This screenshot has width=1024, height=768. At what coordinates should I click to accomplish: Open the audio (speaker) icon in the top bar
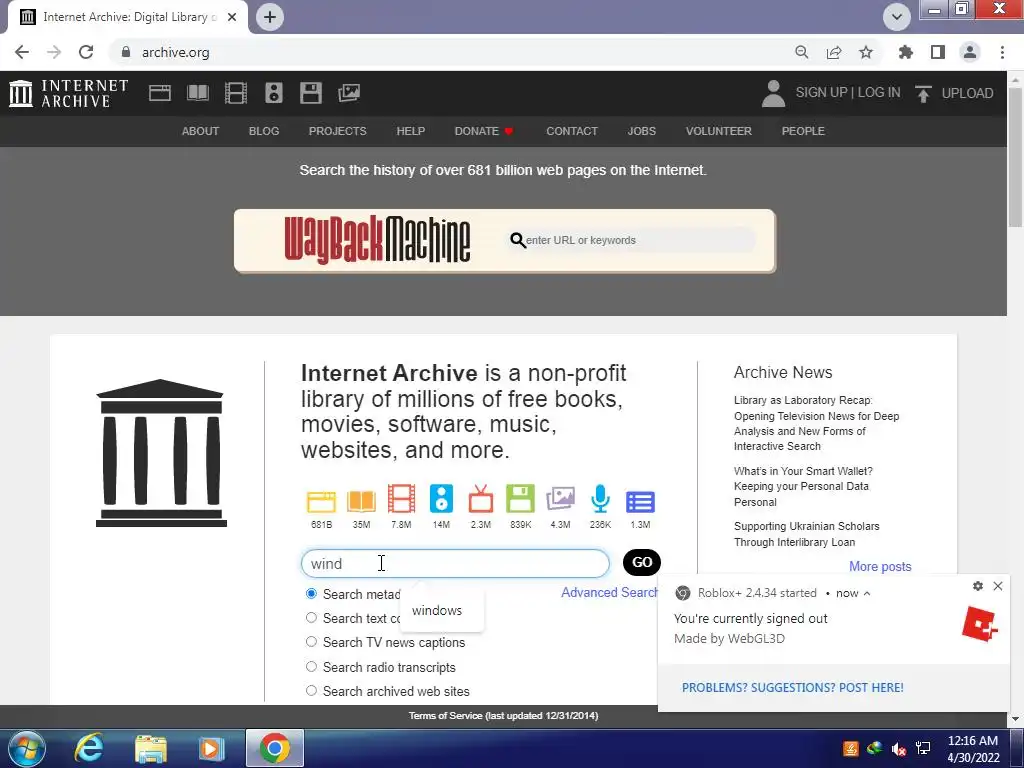tap(274, 93)
